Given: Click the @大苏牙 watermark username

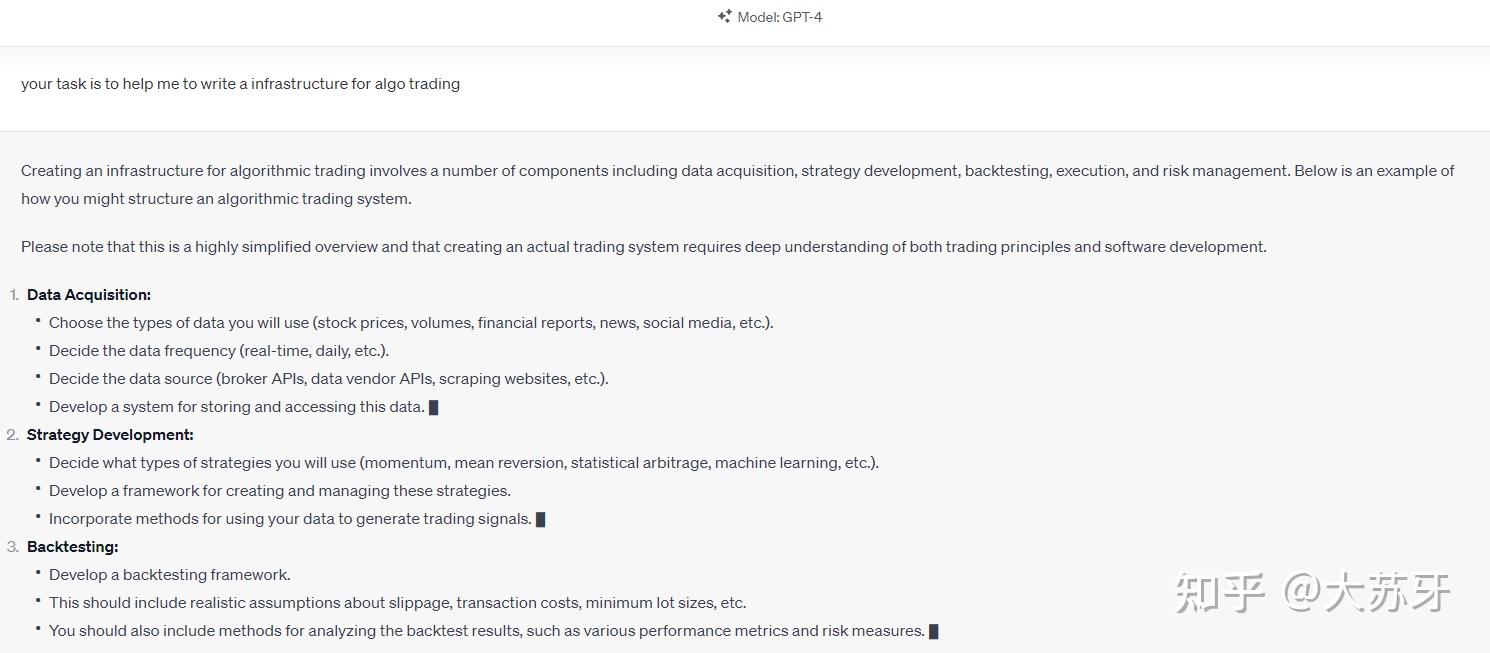Looking at the screenshot, I should [x=1368, y=593].
